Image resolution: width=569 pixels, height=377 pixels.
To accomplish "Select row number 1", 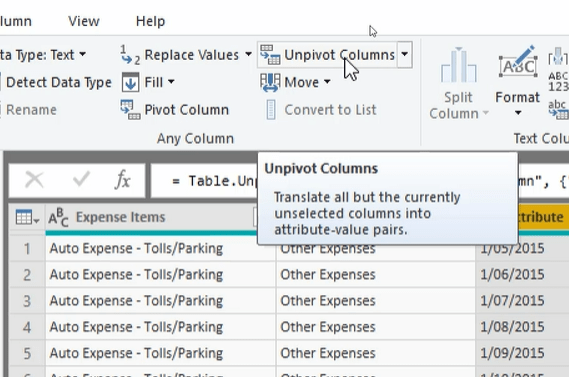I will click(27, 249).
